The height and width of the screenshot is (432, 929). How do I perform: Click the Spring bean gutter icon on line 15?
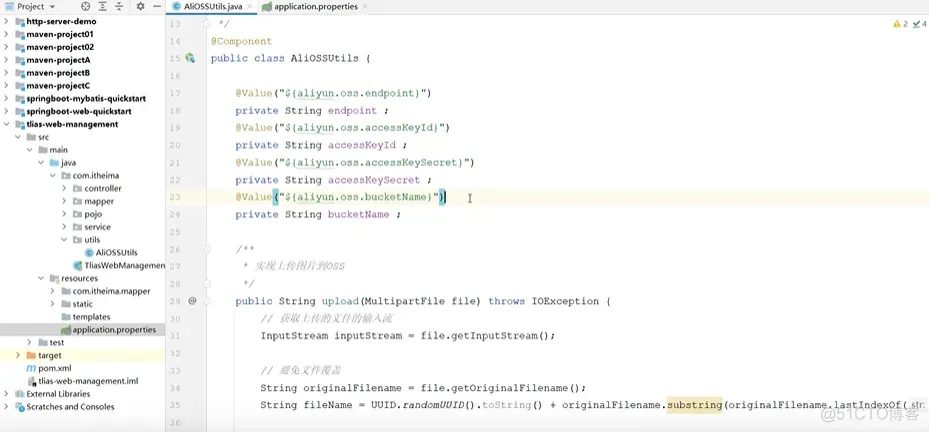tap(190, 58)
